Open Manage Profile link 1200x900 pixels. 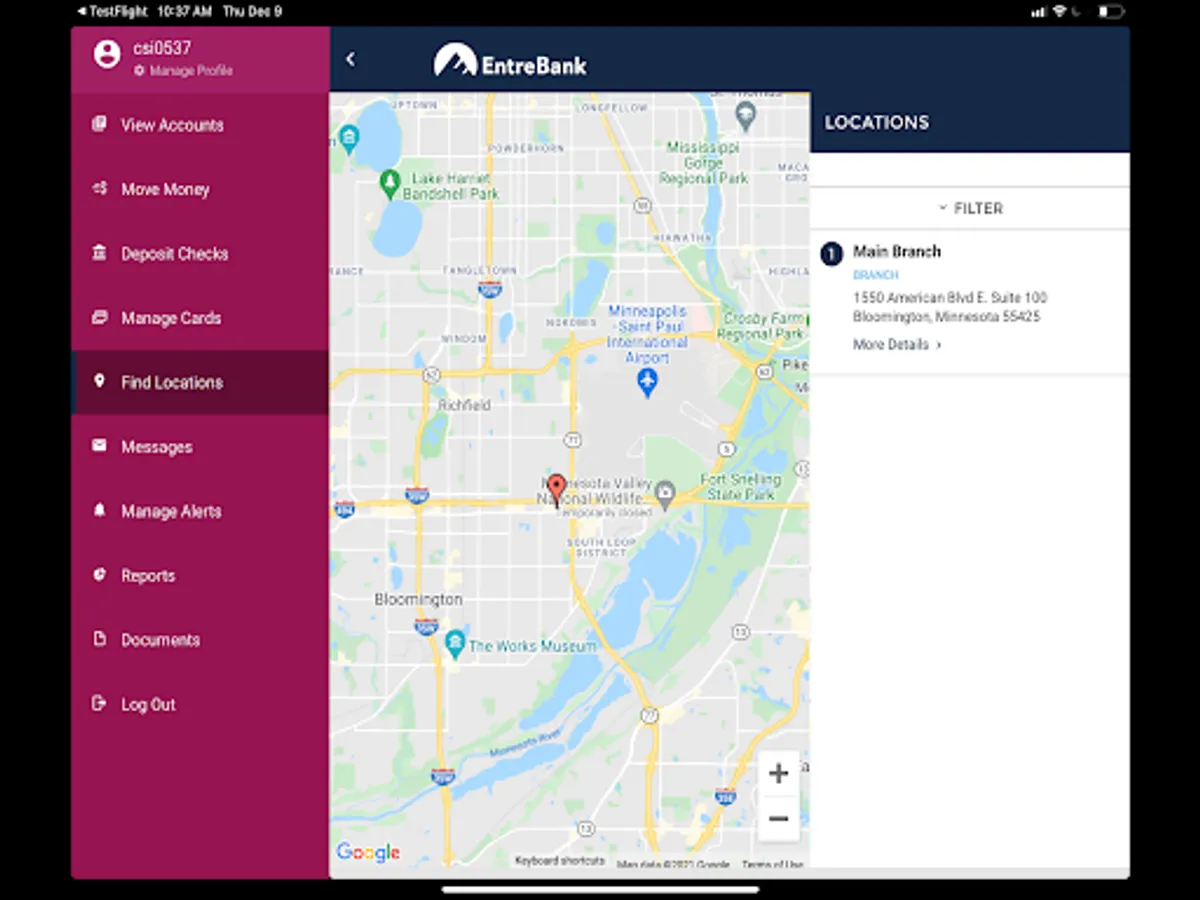point(183,71)
